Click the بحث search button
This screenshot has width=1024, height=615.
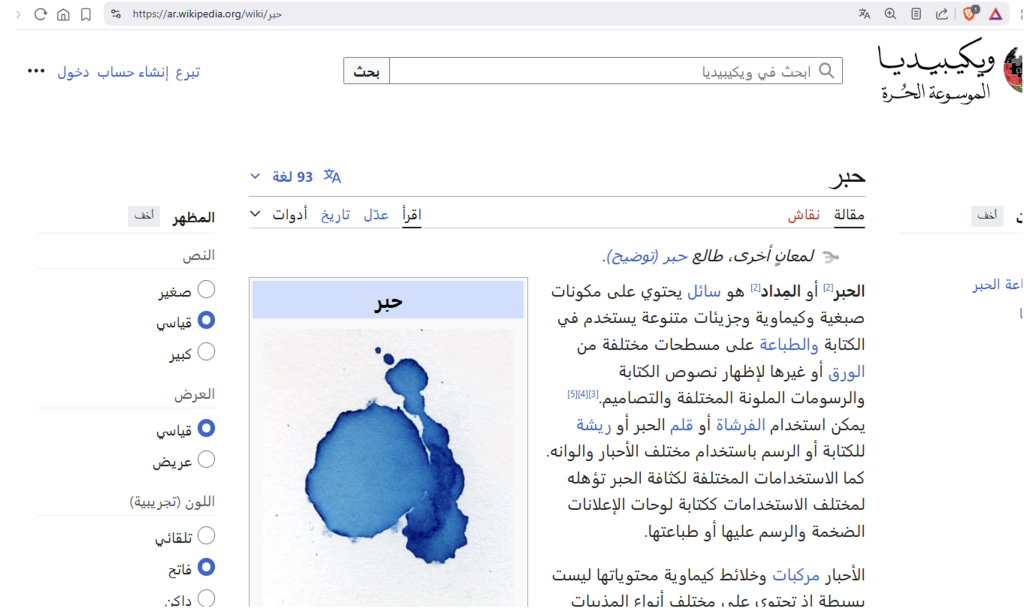pos(366,71)
